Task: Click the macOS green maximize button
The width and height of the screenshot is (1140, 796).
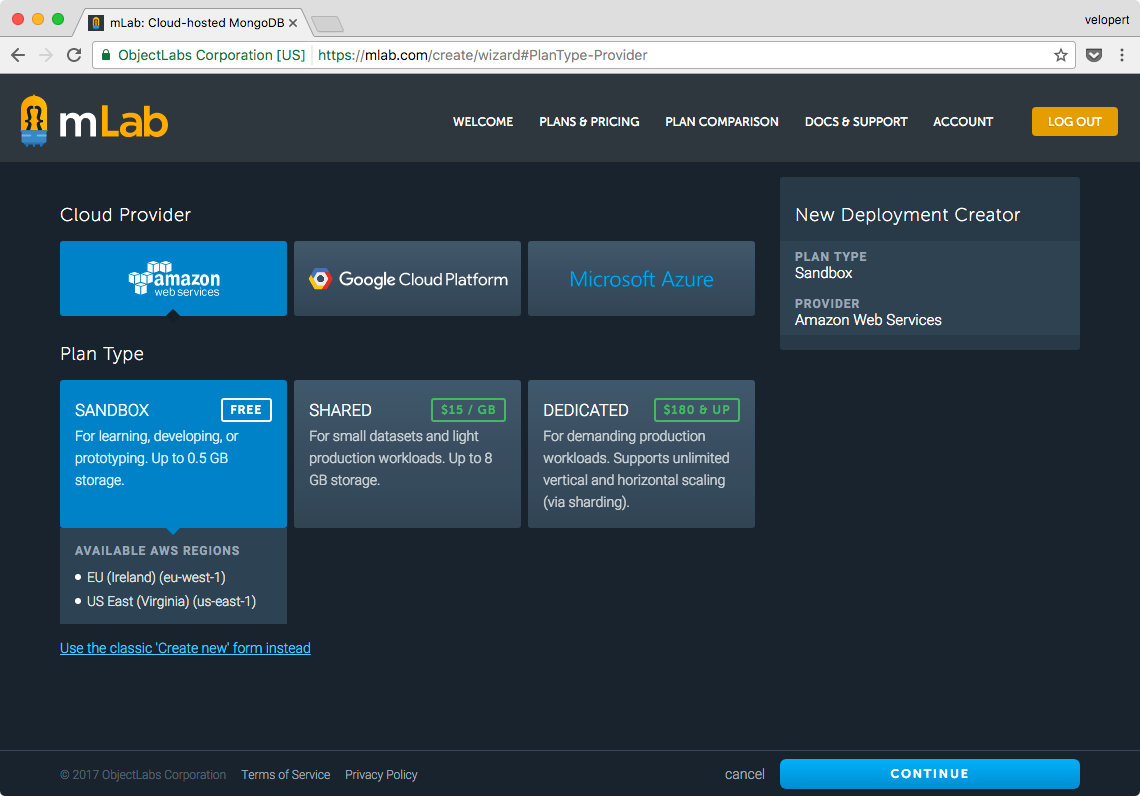Action: pyautogui.click(x=58, y=20)
